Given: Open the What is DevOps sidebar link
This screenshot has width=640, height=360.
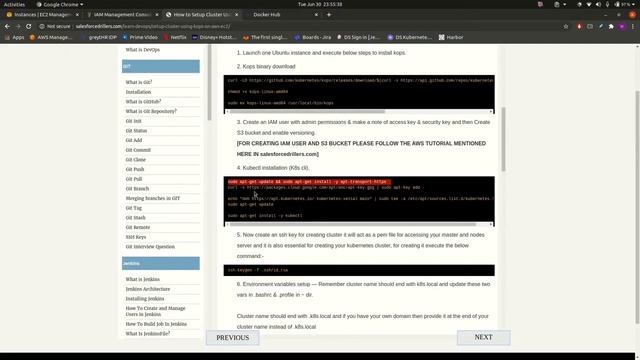Looking at the screenshot, I should click(x=142, y=50).
